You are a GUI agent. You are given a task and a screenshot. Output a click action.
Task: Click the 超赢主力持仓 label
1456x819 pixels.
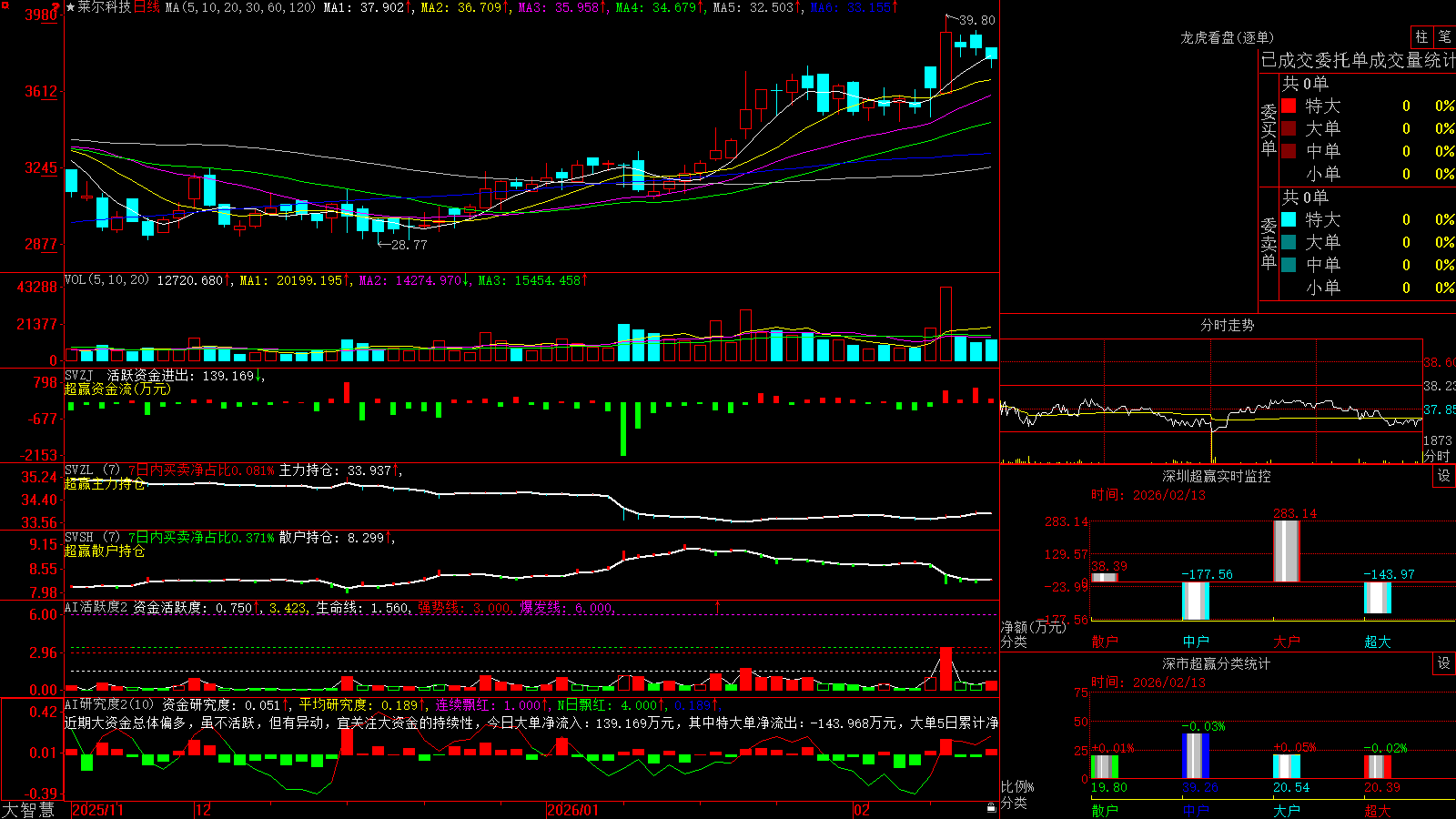pos(105,484)
